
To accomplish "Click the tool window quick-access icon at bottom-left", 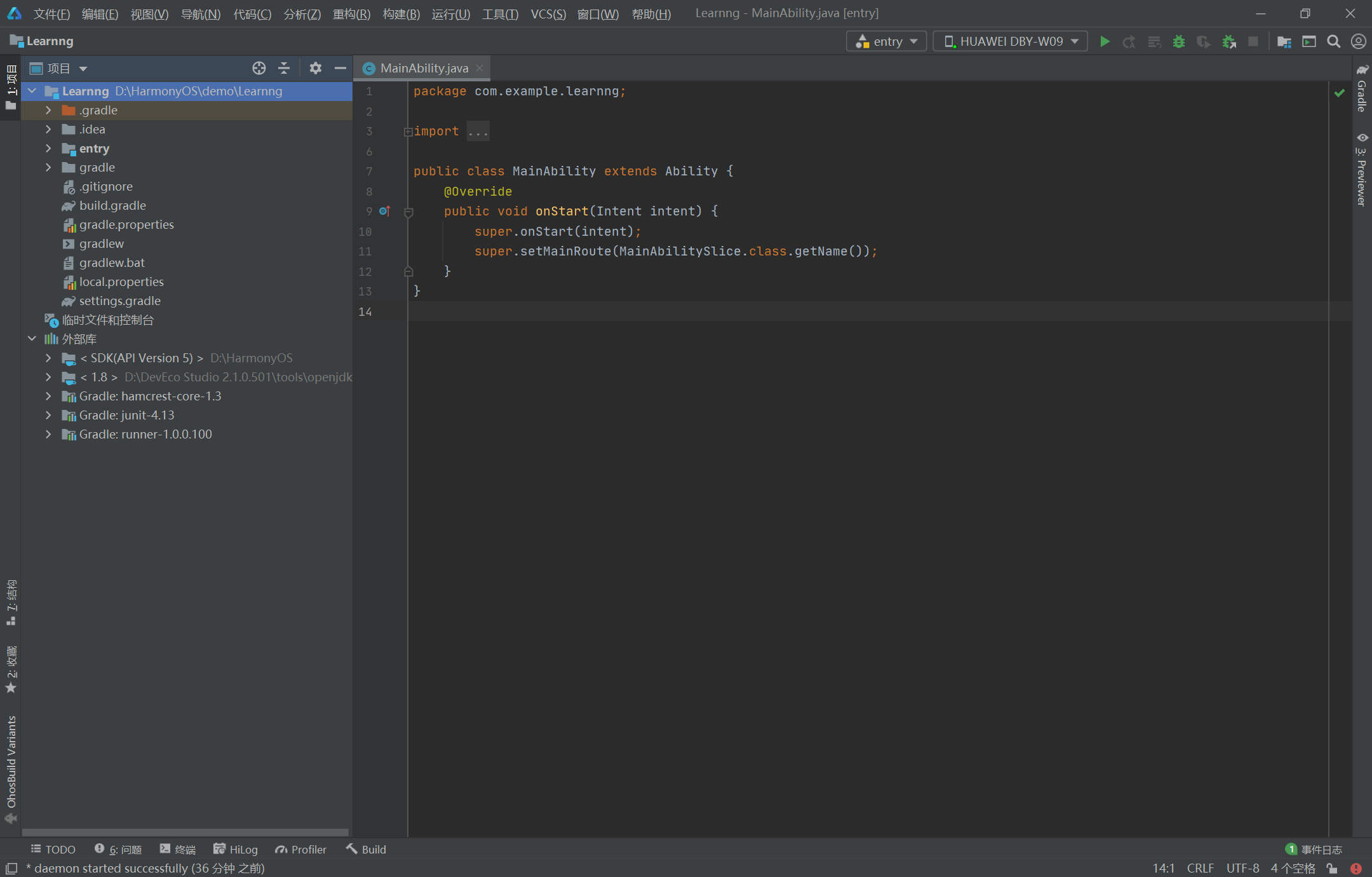I will pyautogui.click(x=11, y=868).
